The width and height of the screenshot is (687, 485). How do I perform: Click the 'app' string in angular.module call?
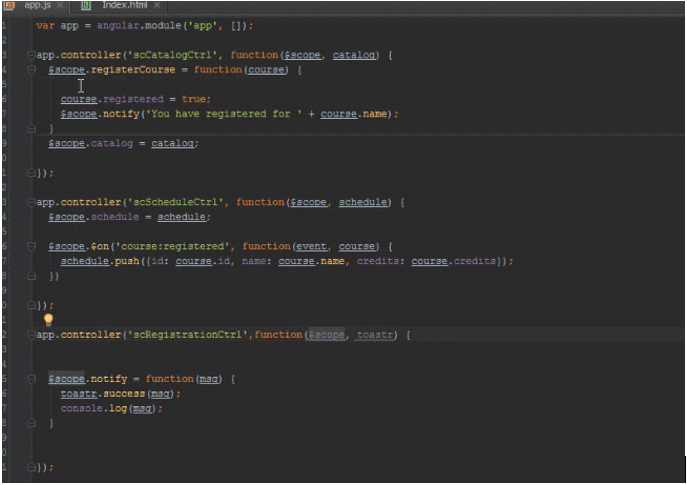point(202,25)
